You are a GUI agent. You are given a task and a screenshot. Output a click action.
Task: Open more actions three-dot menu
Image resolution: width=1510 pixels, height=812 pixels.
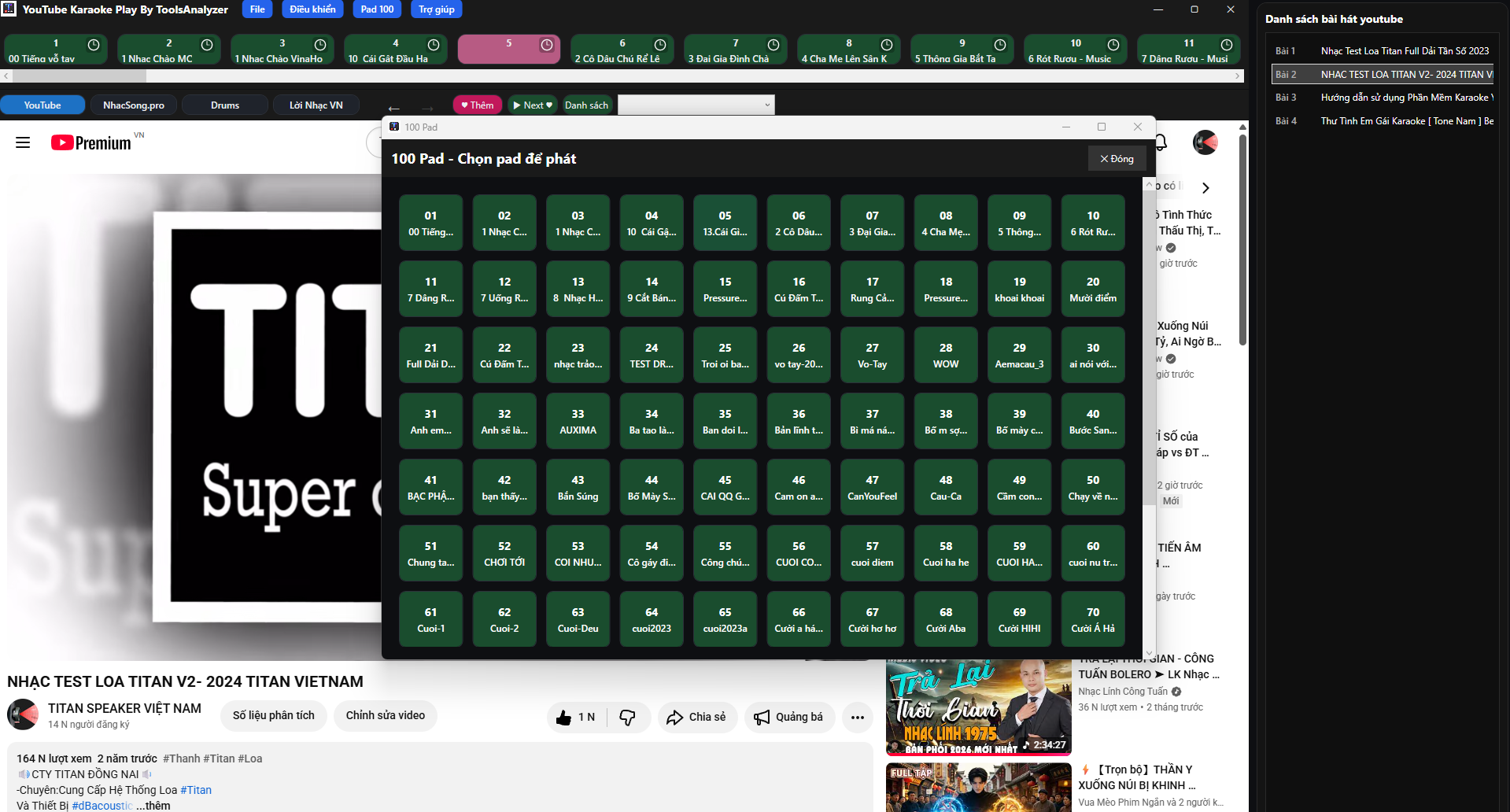(858, 717)
